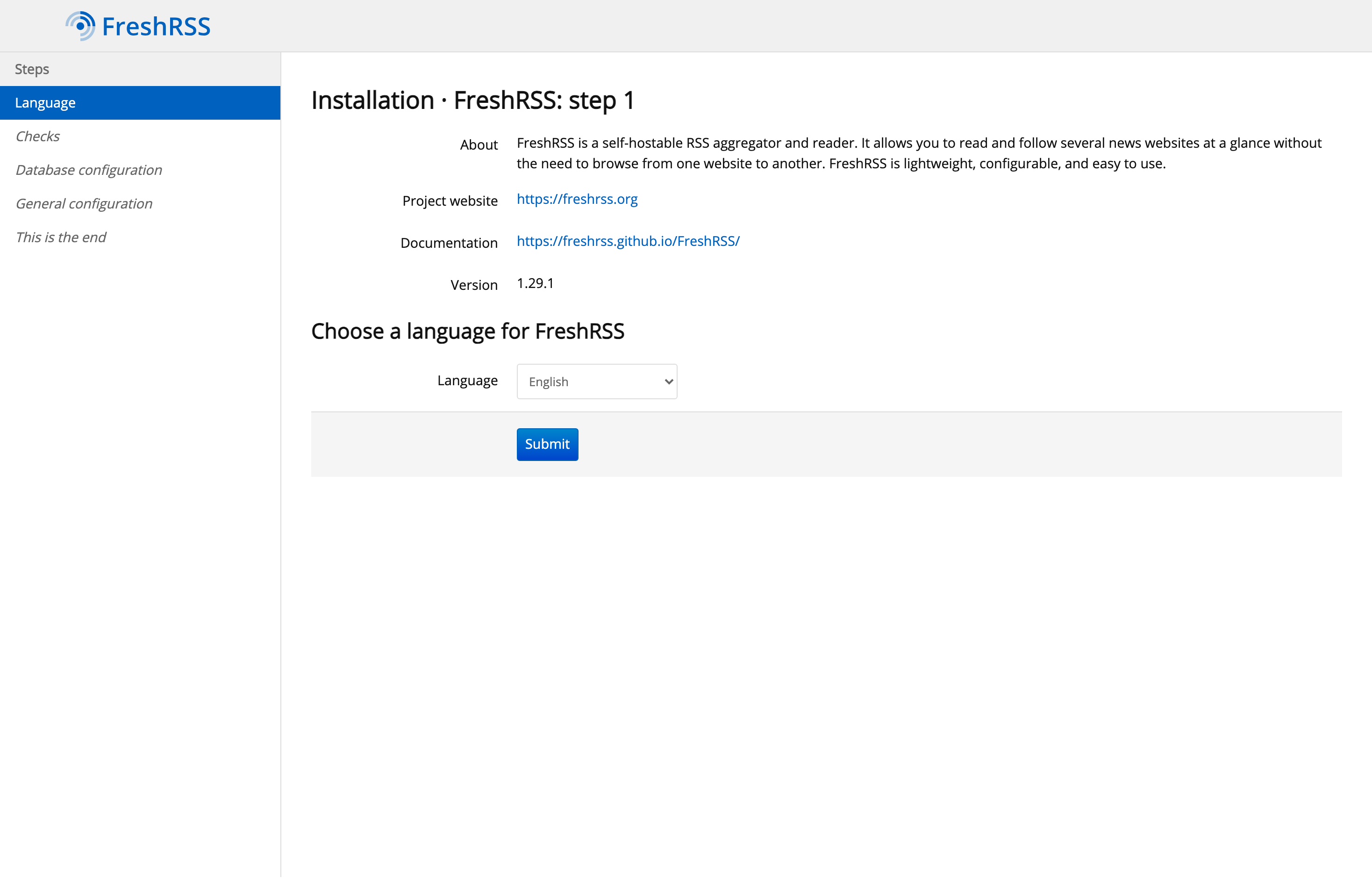Viewport: 1372px width, 878px height.
Task: Click the FreshRSS logo icon
Action: (x=80, y=26)
